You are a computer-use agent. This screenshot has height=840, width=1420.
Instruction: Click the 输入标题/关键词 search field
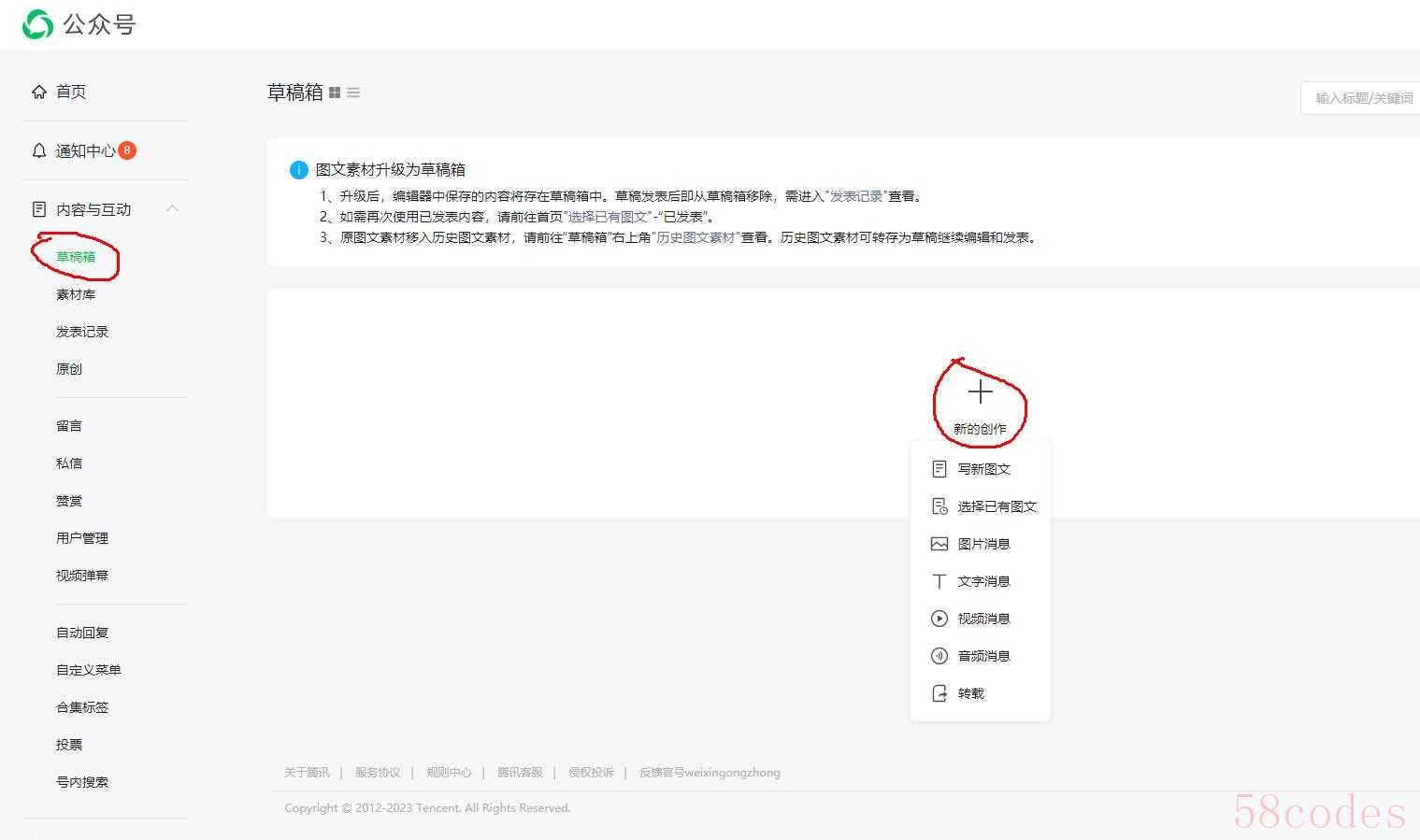click(x=1363, y=98)
